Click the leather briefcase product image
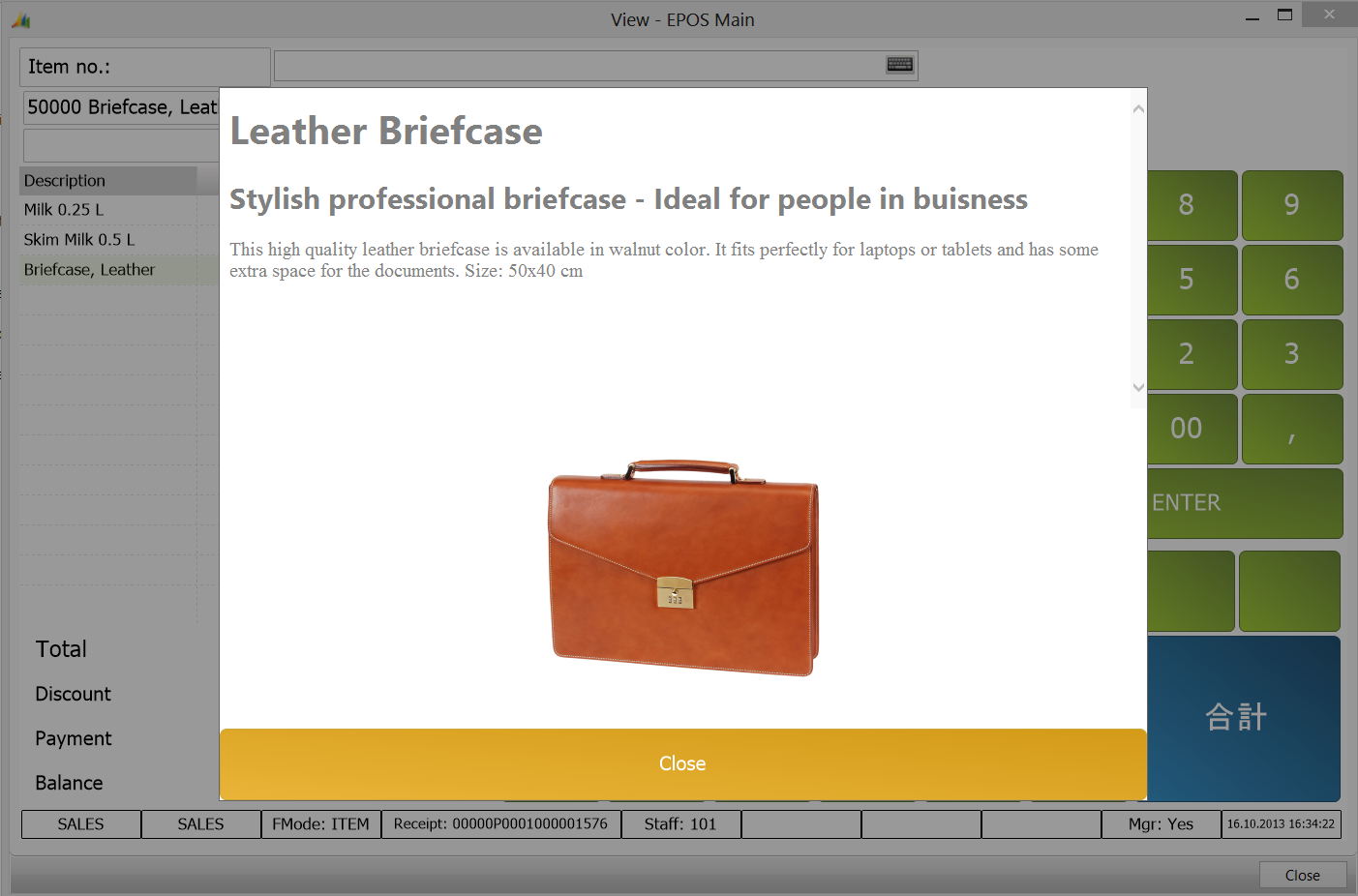Screen dimensions: 1358x896 pos(683,568)
